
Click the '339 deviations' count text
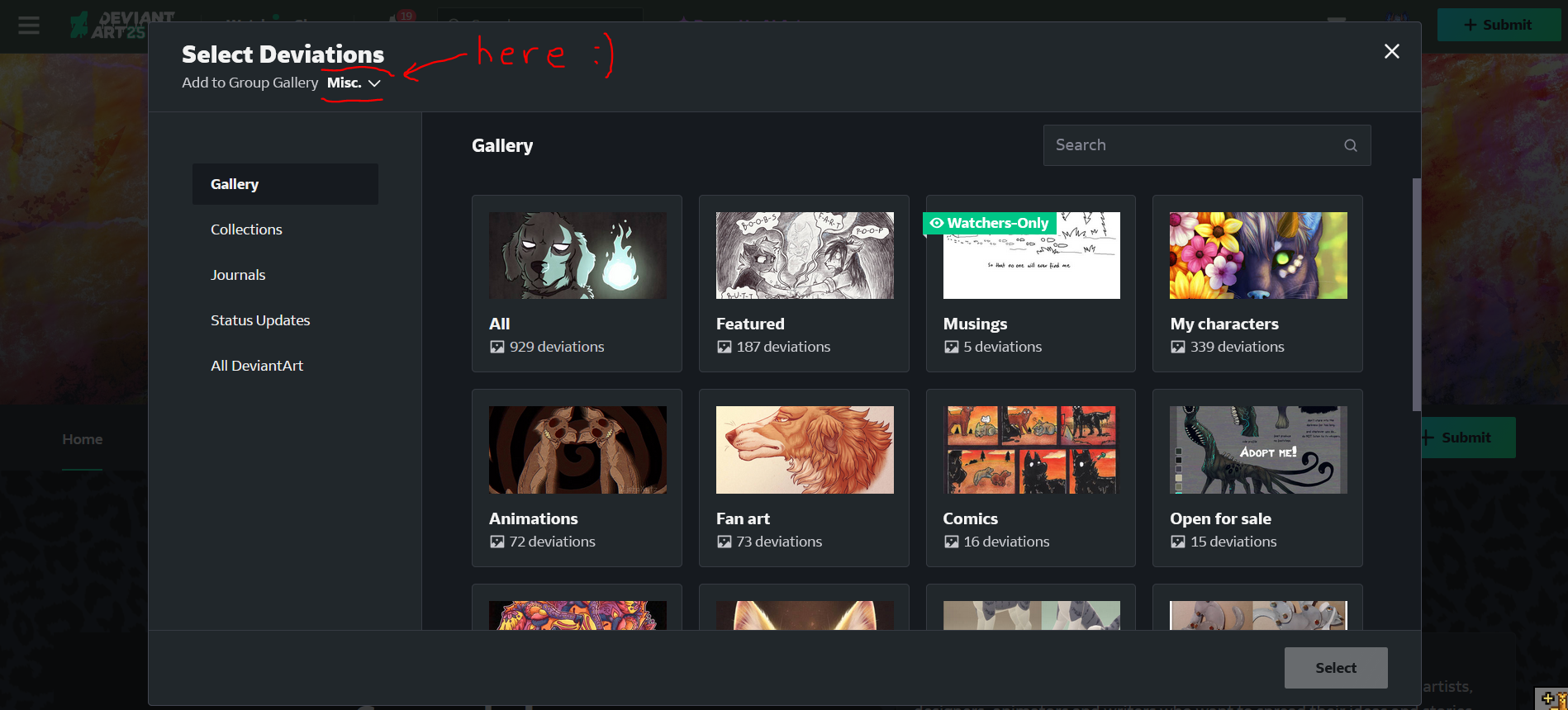click(x=1238, y=347)
